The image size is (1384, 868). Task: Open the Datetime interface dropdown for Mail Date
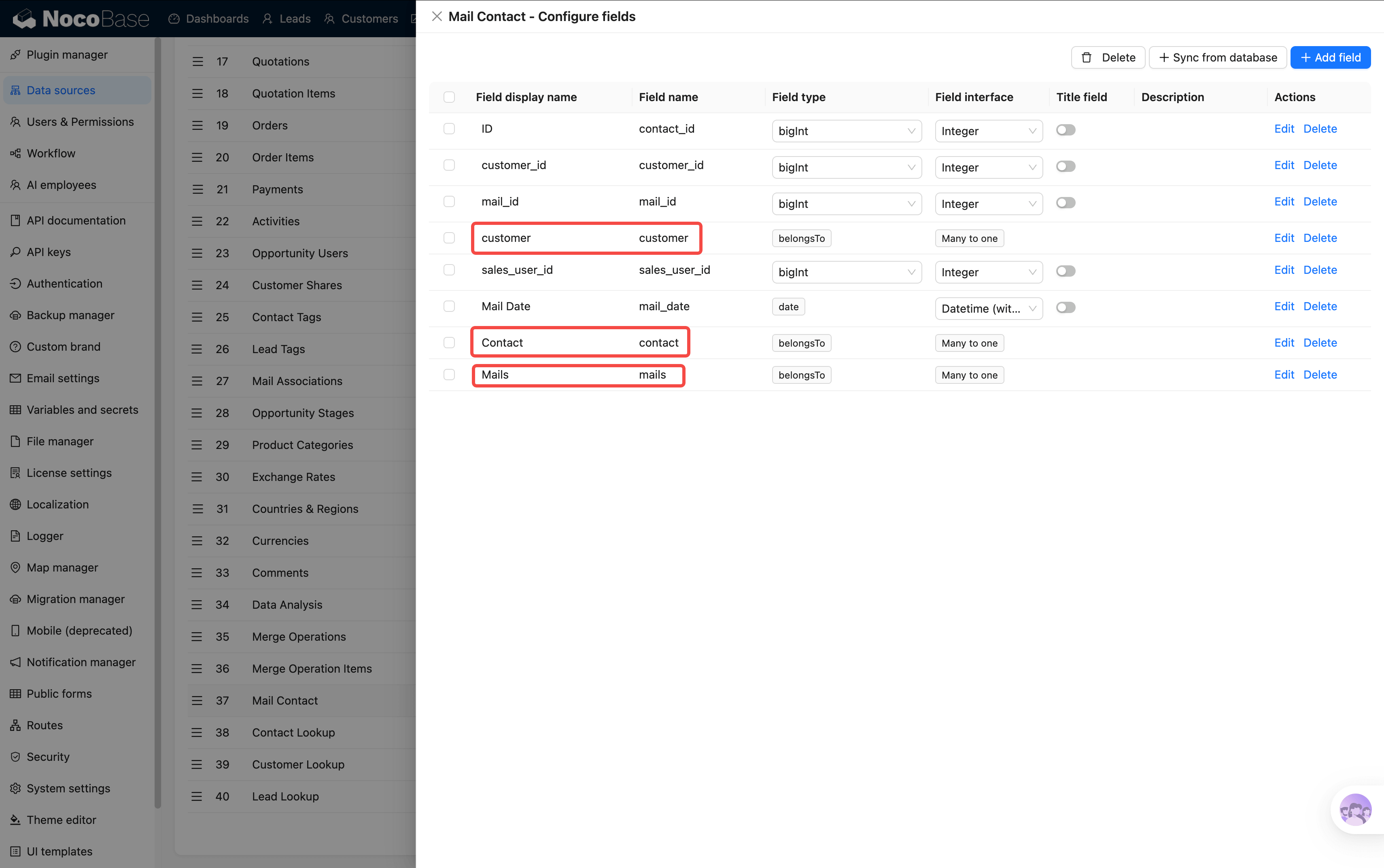pyautogui.click(x=988, y=308)
